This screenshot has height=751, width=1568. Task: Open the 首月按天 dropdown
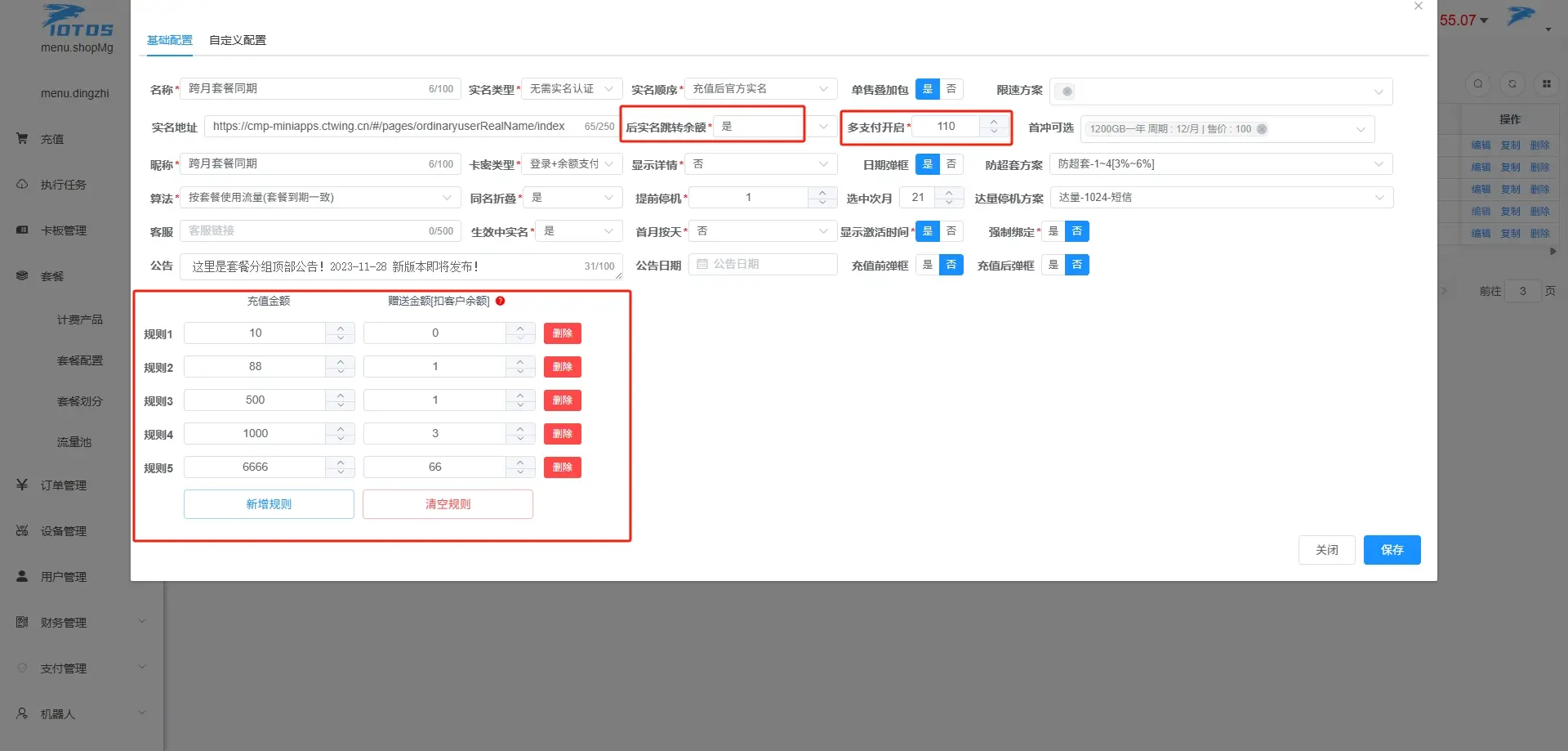(763, 231)
